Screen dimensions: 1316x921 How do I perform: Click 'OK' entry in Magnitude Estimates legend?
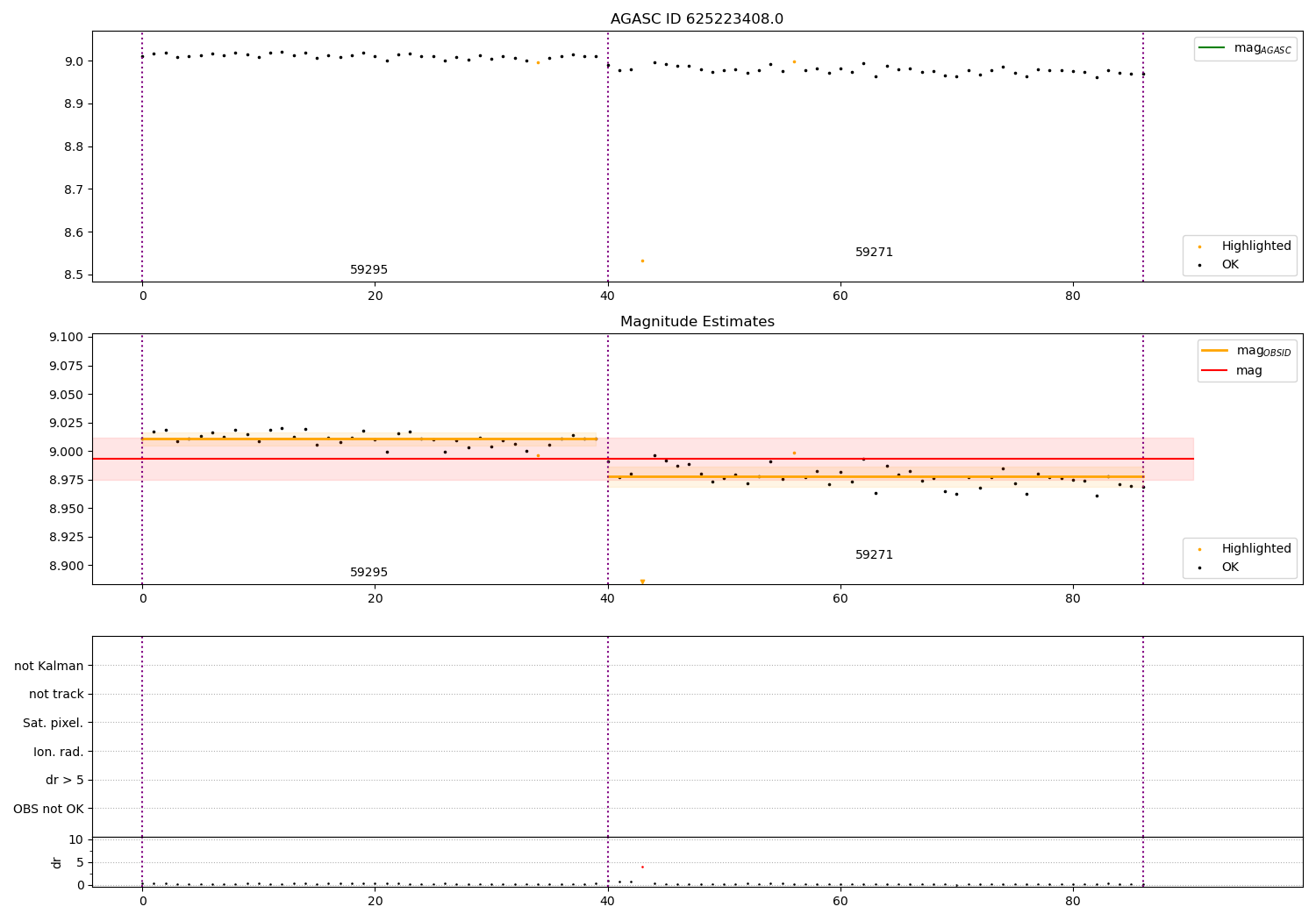pos(1230,568)
